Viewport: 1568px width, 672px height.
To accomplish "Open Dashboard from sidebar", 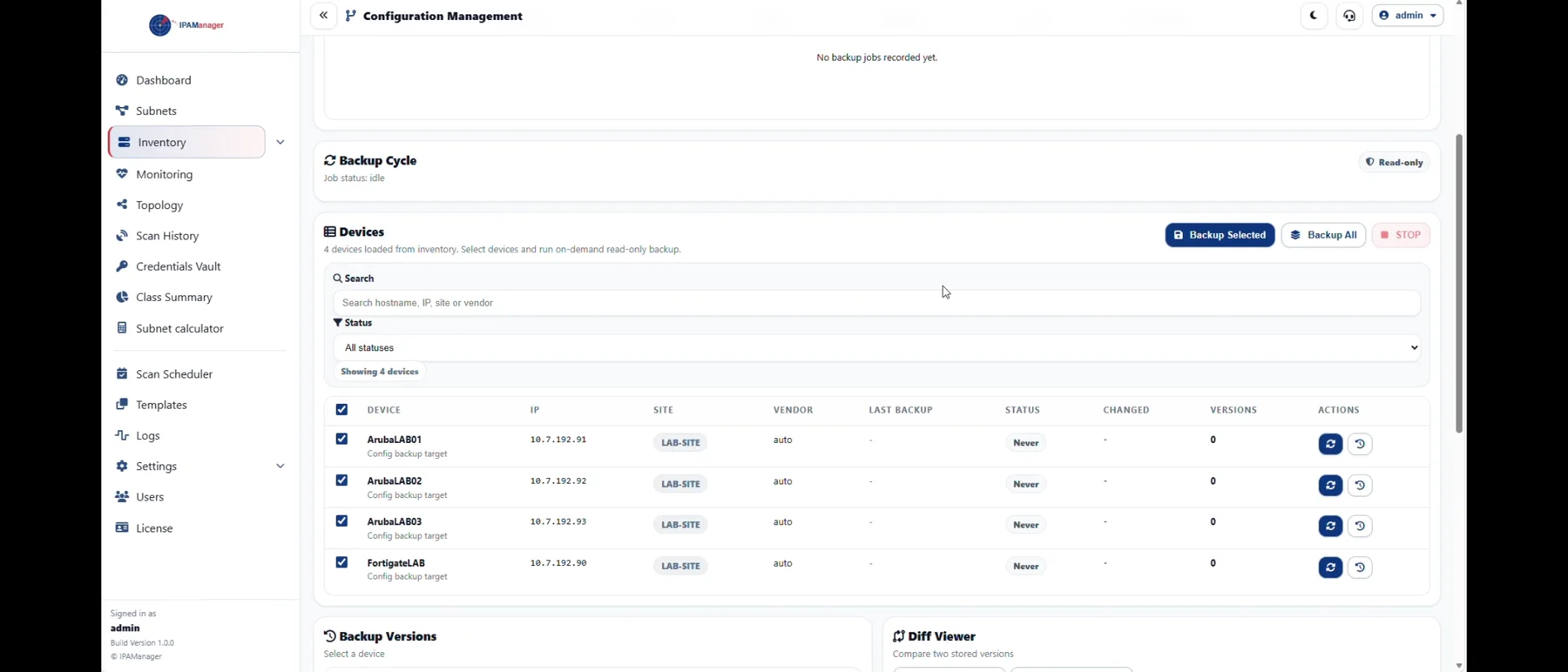I will coord(164,80).
